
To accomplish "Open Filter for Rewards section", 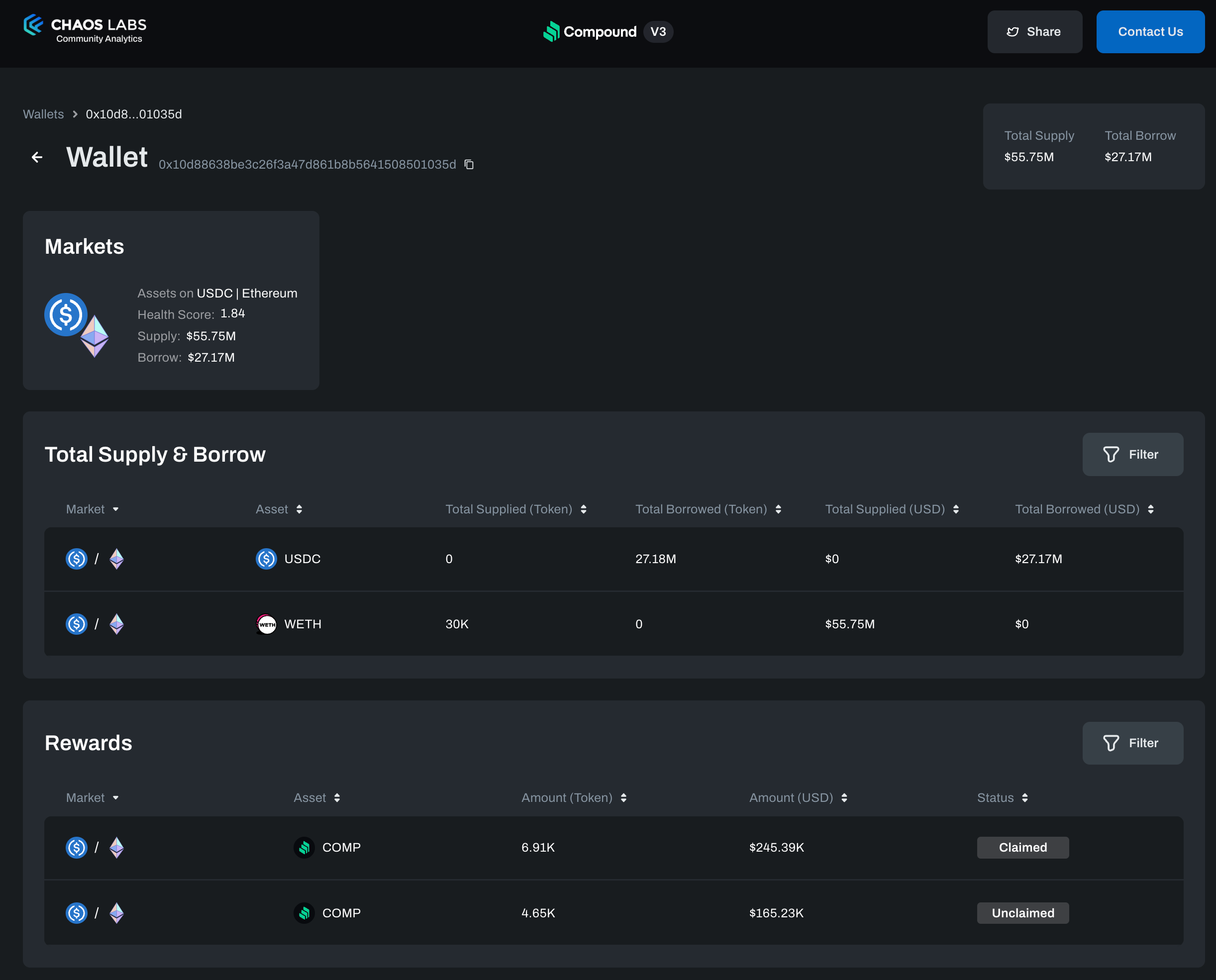I will point(1132,743).
